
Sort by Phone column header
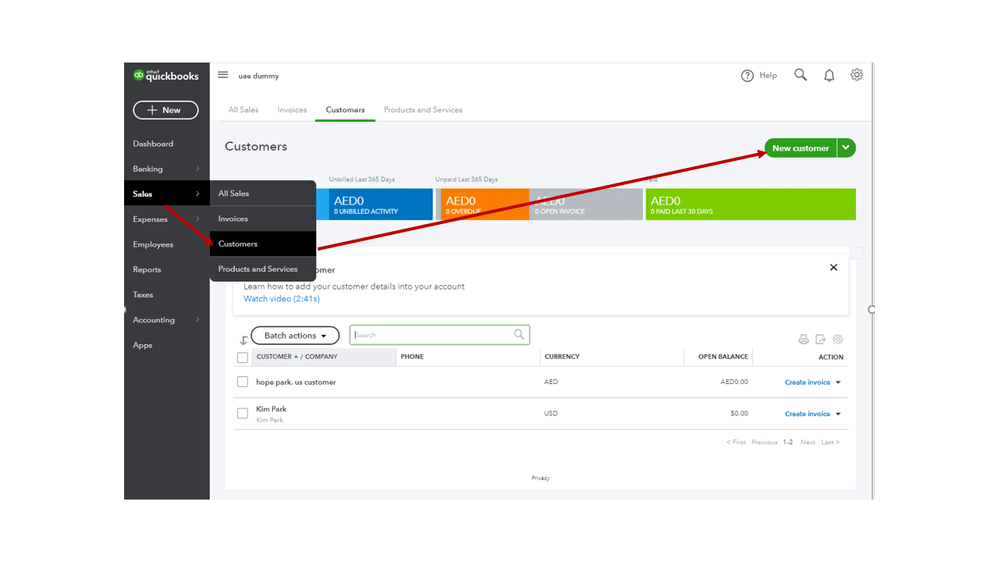click(x=412, y=357)
